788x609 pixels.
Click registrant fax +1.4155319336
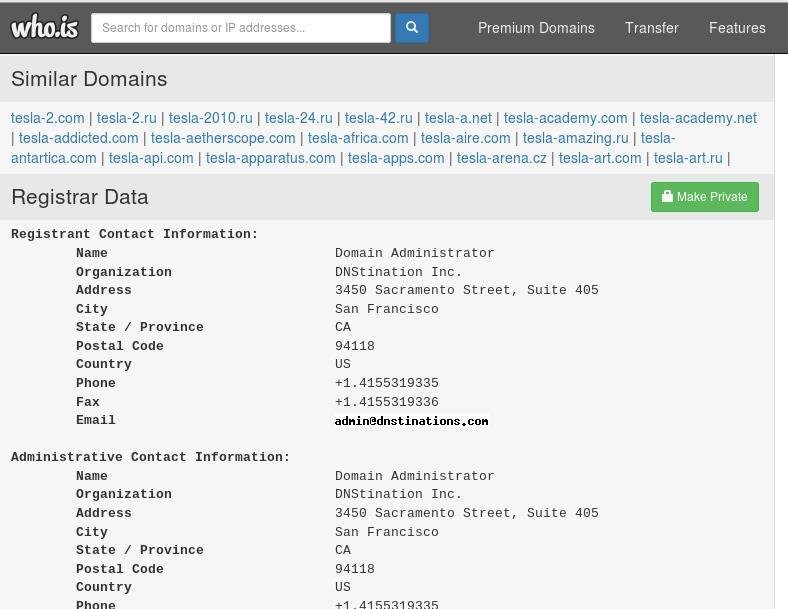[386, 402]
